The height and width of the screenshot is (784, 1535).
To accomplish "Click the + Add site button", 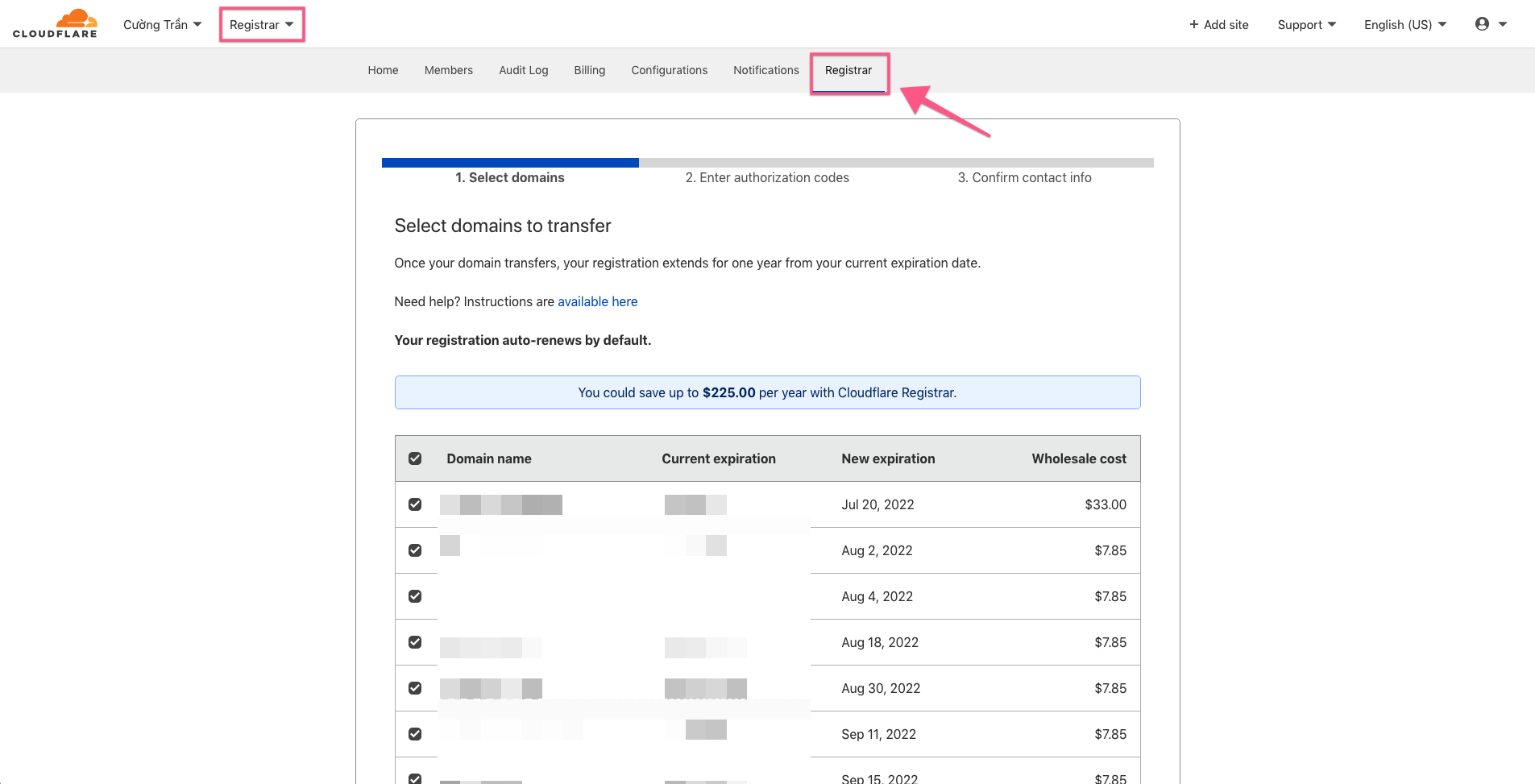I will click(1218, 25).
